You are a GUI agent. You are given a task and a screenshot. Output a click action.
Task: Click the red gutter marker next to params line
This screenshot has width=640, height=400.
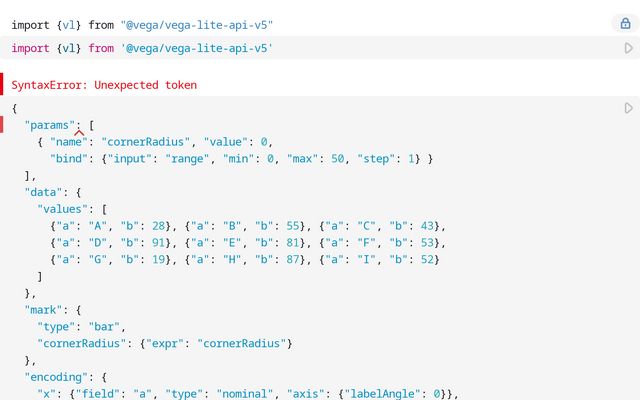[2, 124]
